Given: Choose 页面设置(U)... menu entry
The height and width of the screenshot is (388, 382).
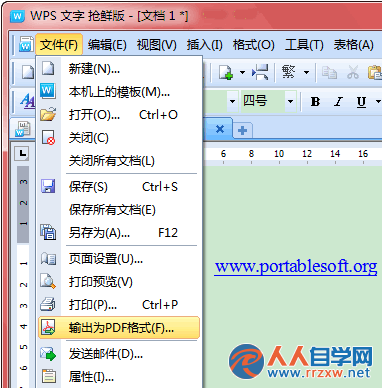Looking at the screenshot, I should 119,259.
